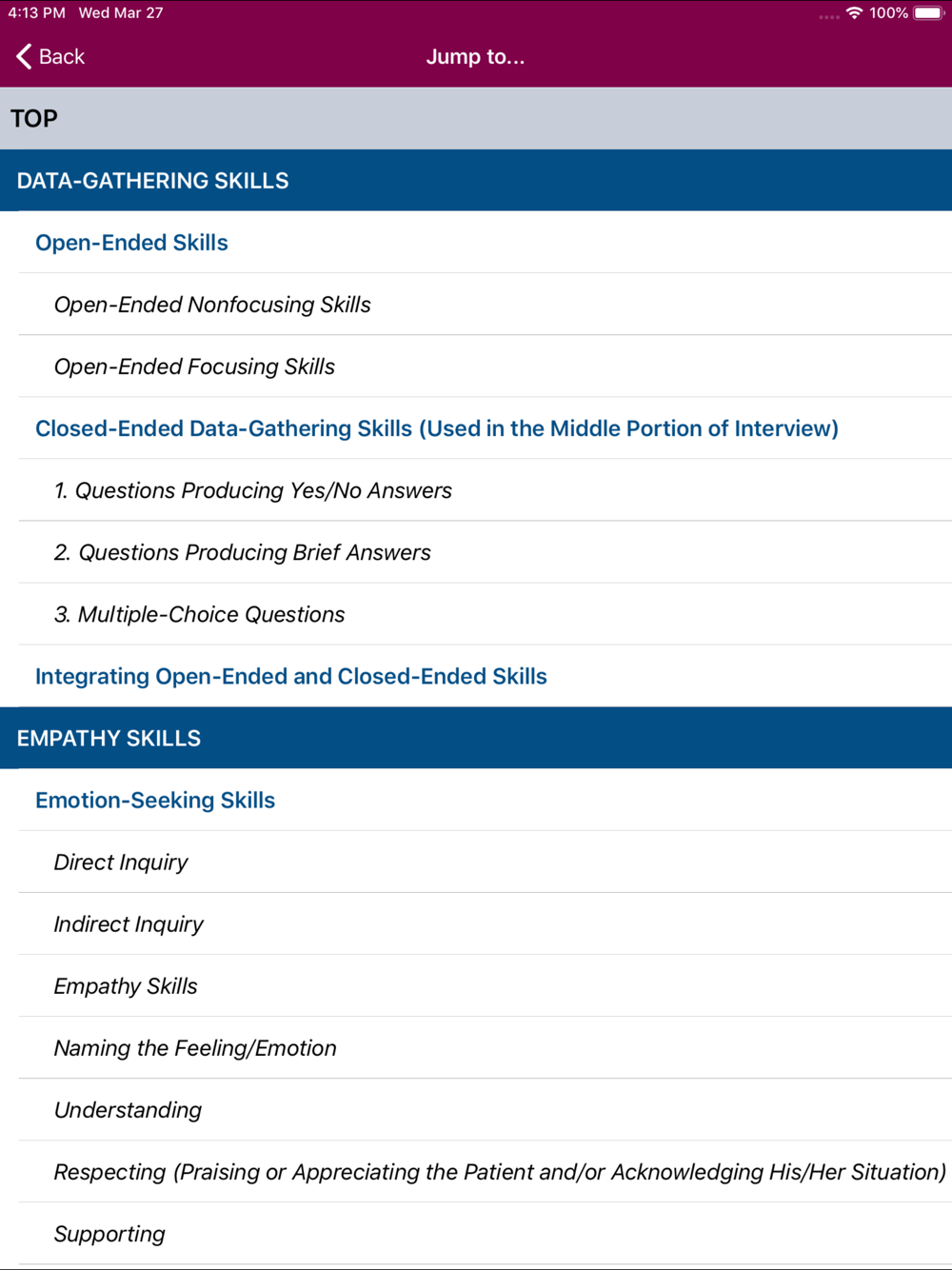Viewport: 952px width, 1270px height.
Task: Jump to TOP of the document
Action: point(476,118)
